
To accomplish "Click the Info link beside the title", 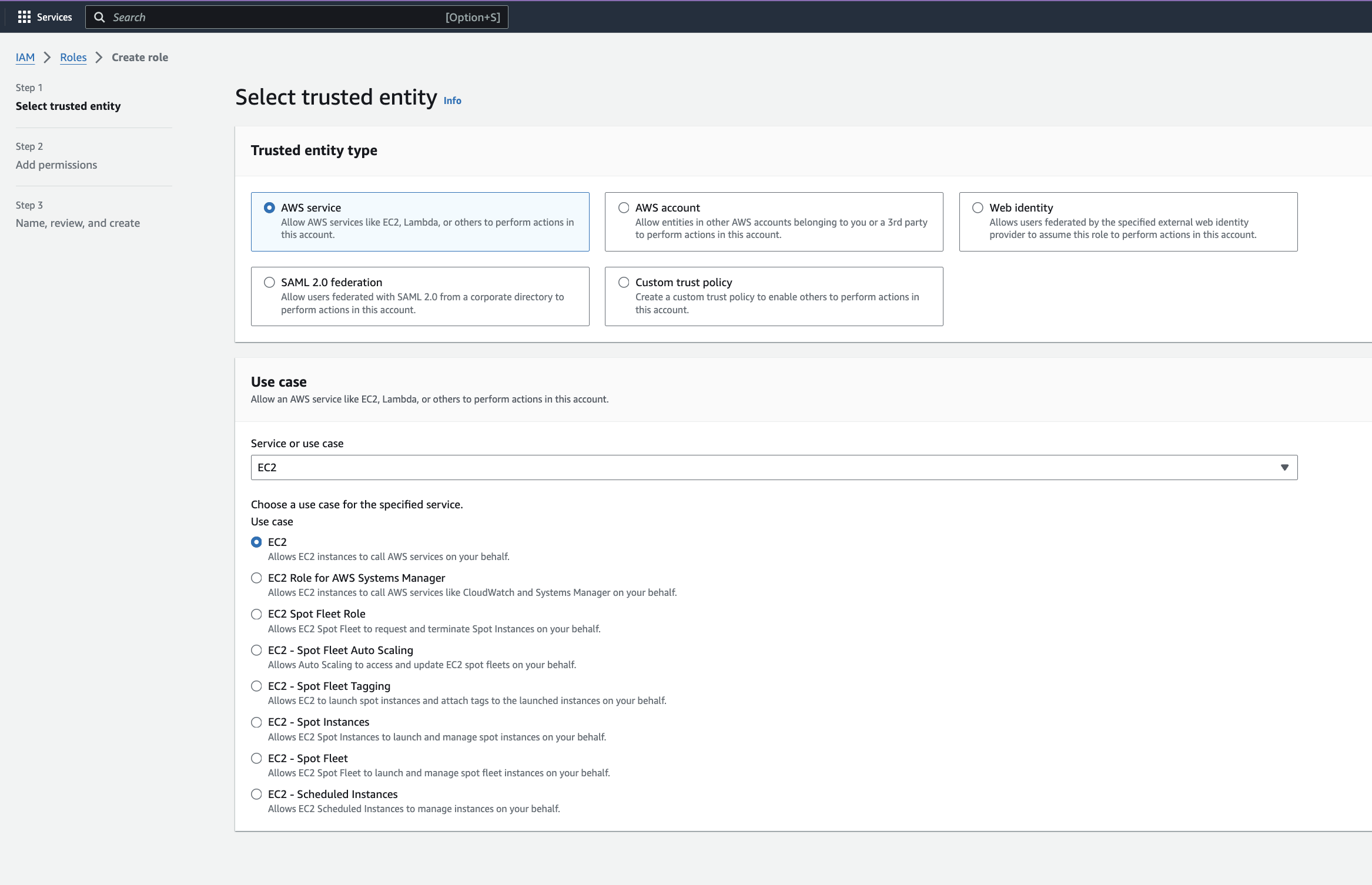I will [452, 100].
